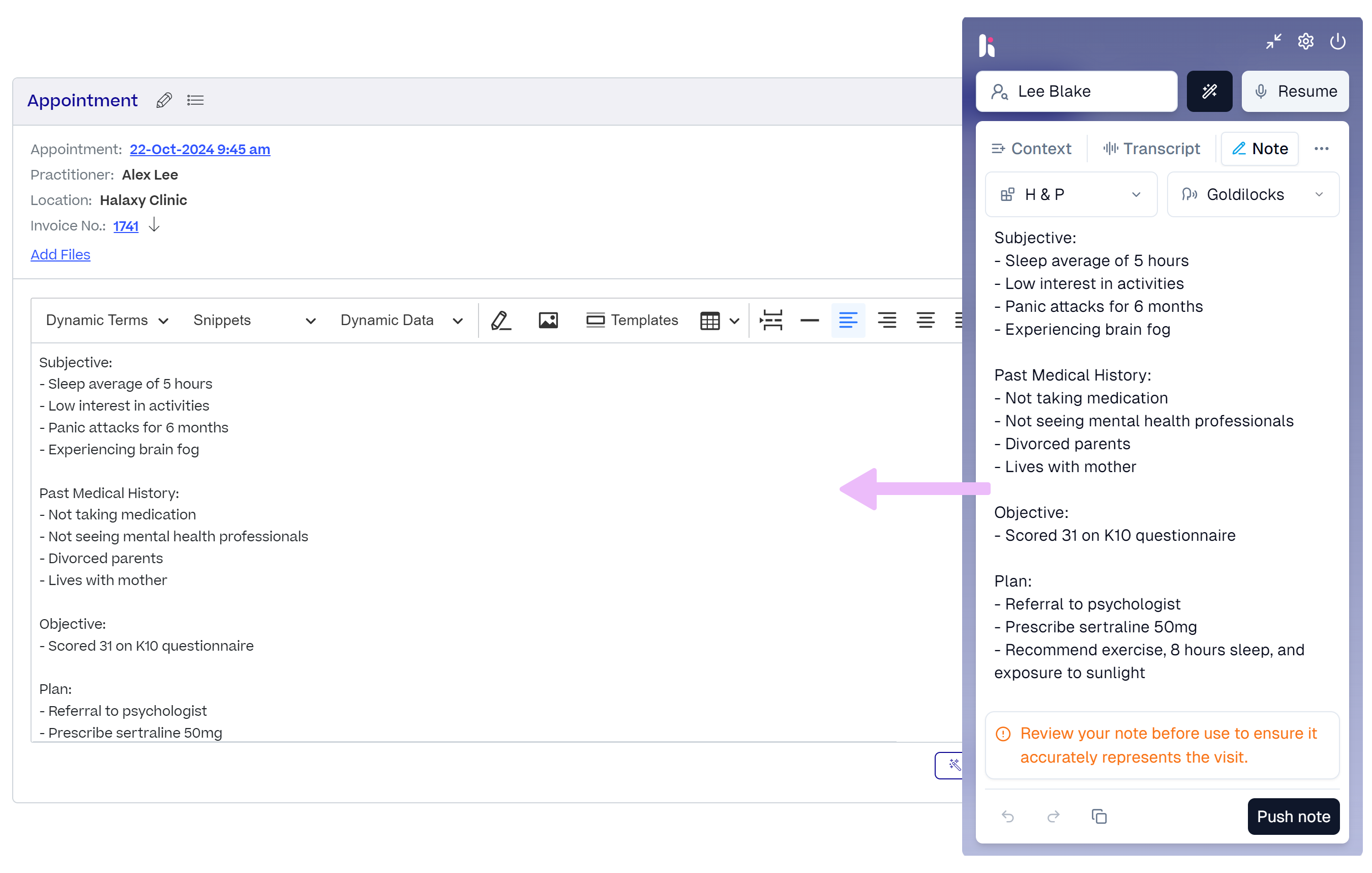Click the Add Files link
The width and height of the screenshot is (1372, 873).
pyautogui.click(x=60, y=255)
